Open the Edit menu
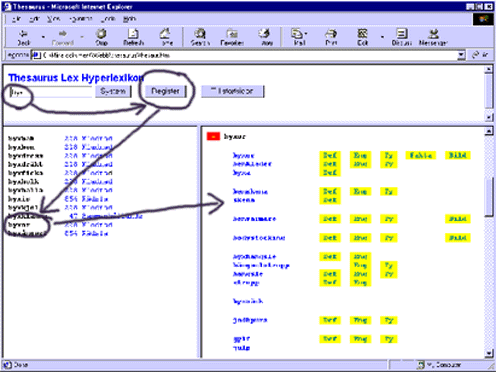Image resolution: width=496 pixels, height=372 pixels. [34, 19]
